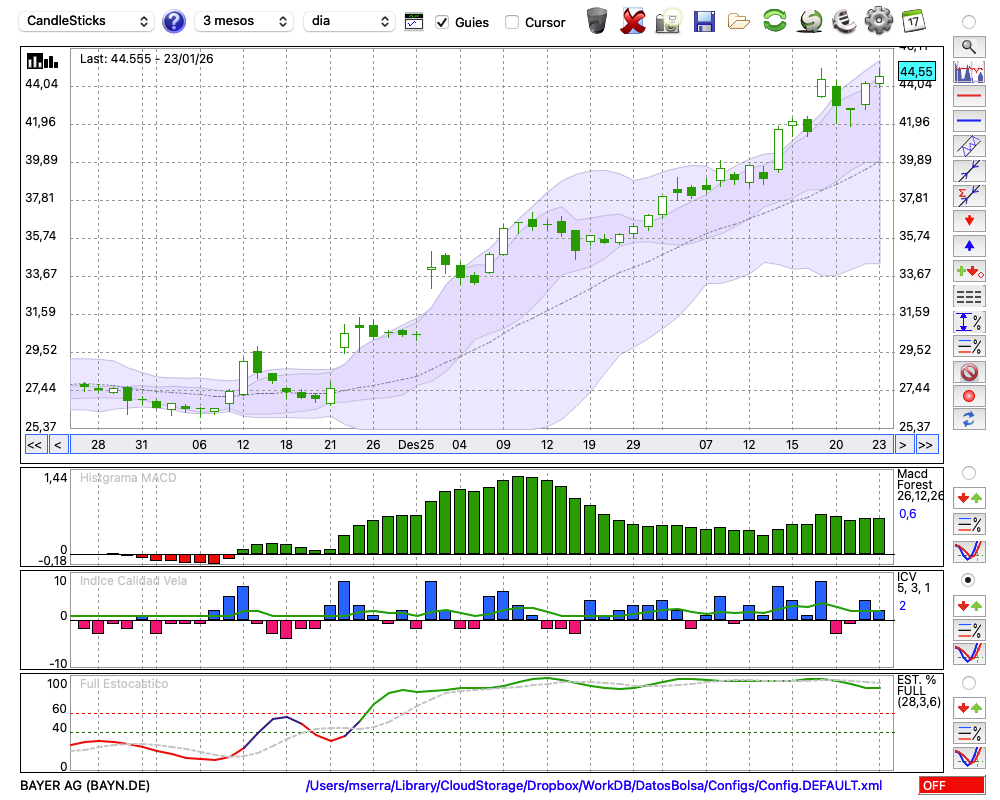Expand the dia interval dropdown
This screenshot has height=800, width=1000.
tap(349, 21)
